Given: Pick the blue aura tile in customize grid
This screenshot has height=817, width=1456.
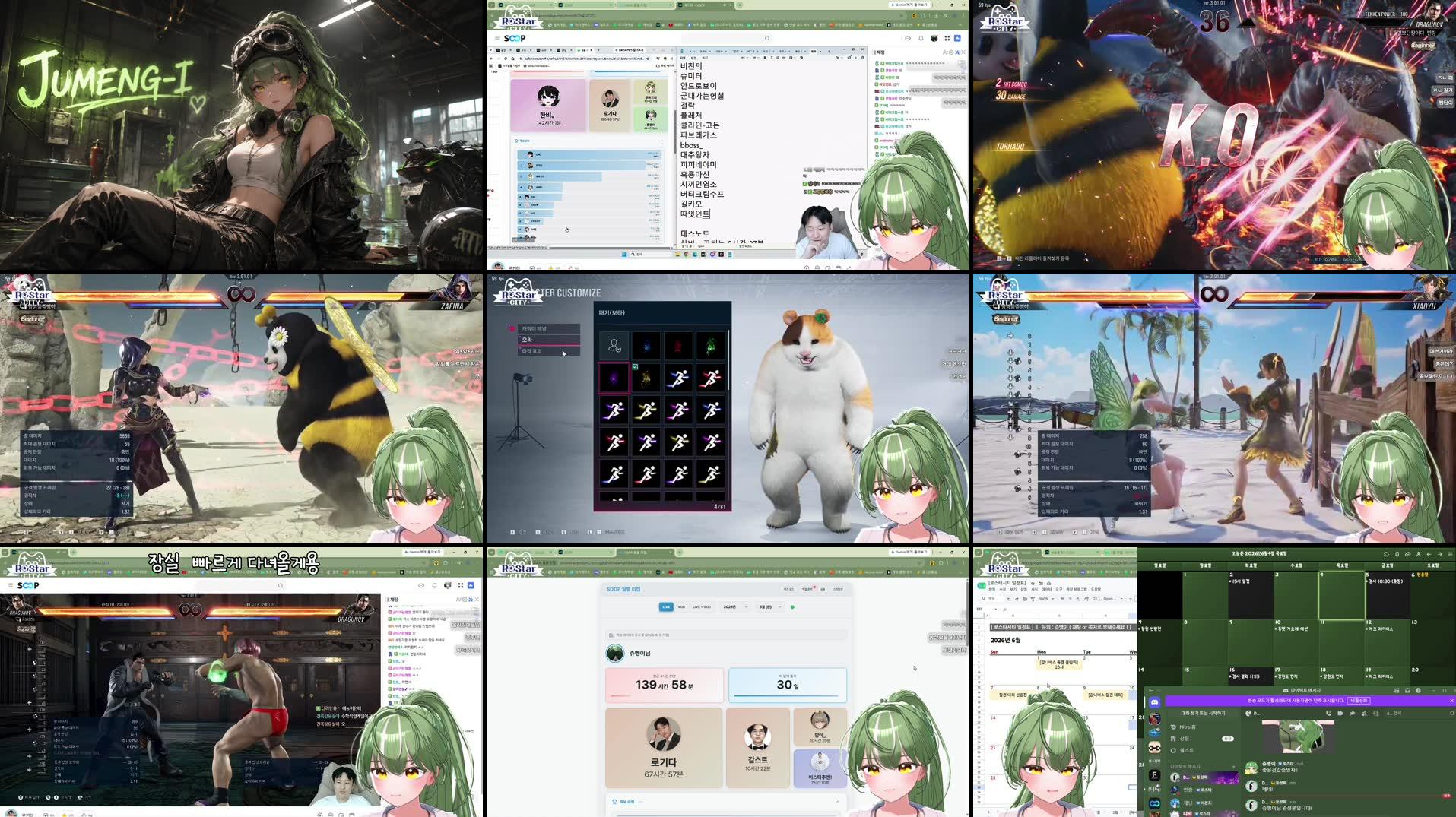Looking at the screenshot, I should coord(646,346).
